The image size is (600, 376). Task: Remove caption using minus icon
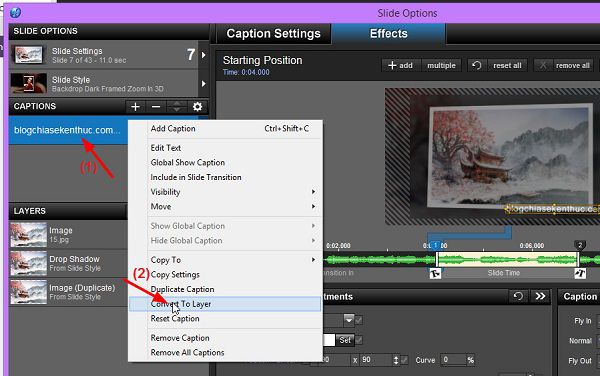[x=156, y=107]
